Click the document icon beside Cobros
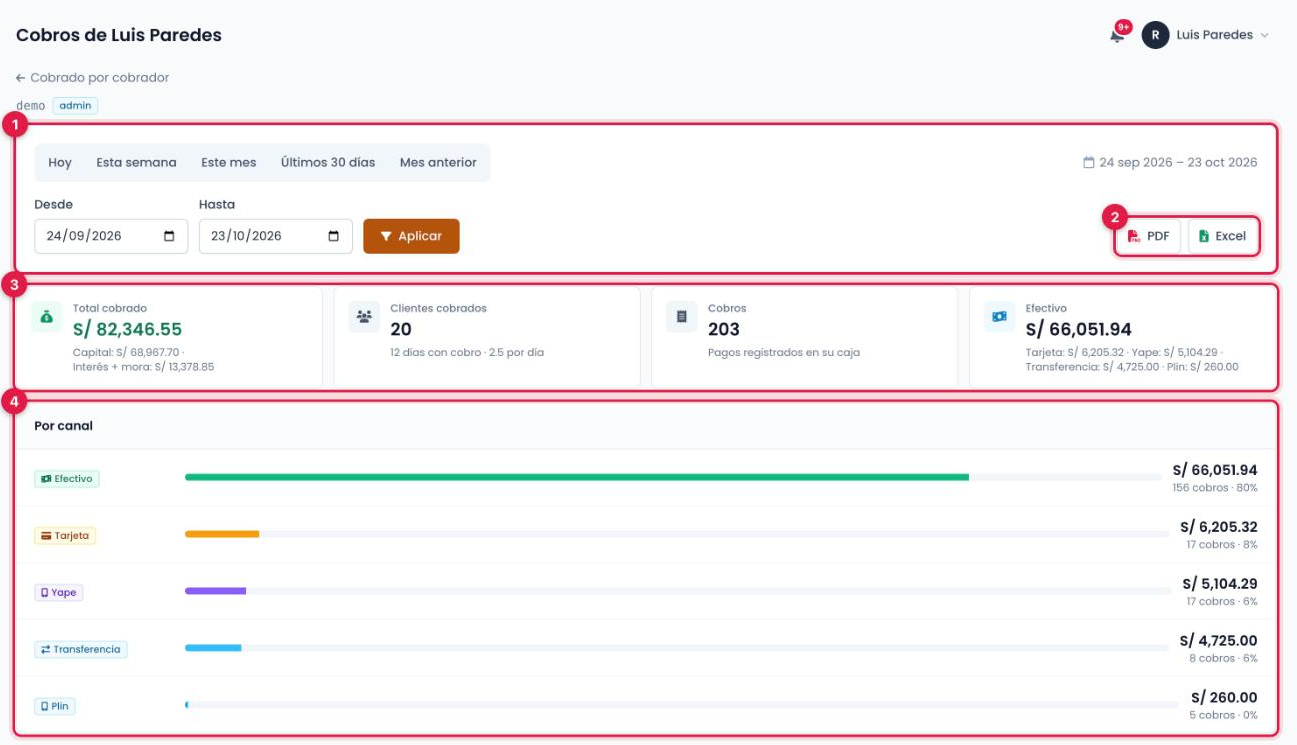 point(682,317)
